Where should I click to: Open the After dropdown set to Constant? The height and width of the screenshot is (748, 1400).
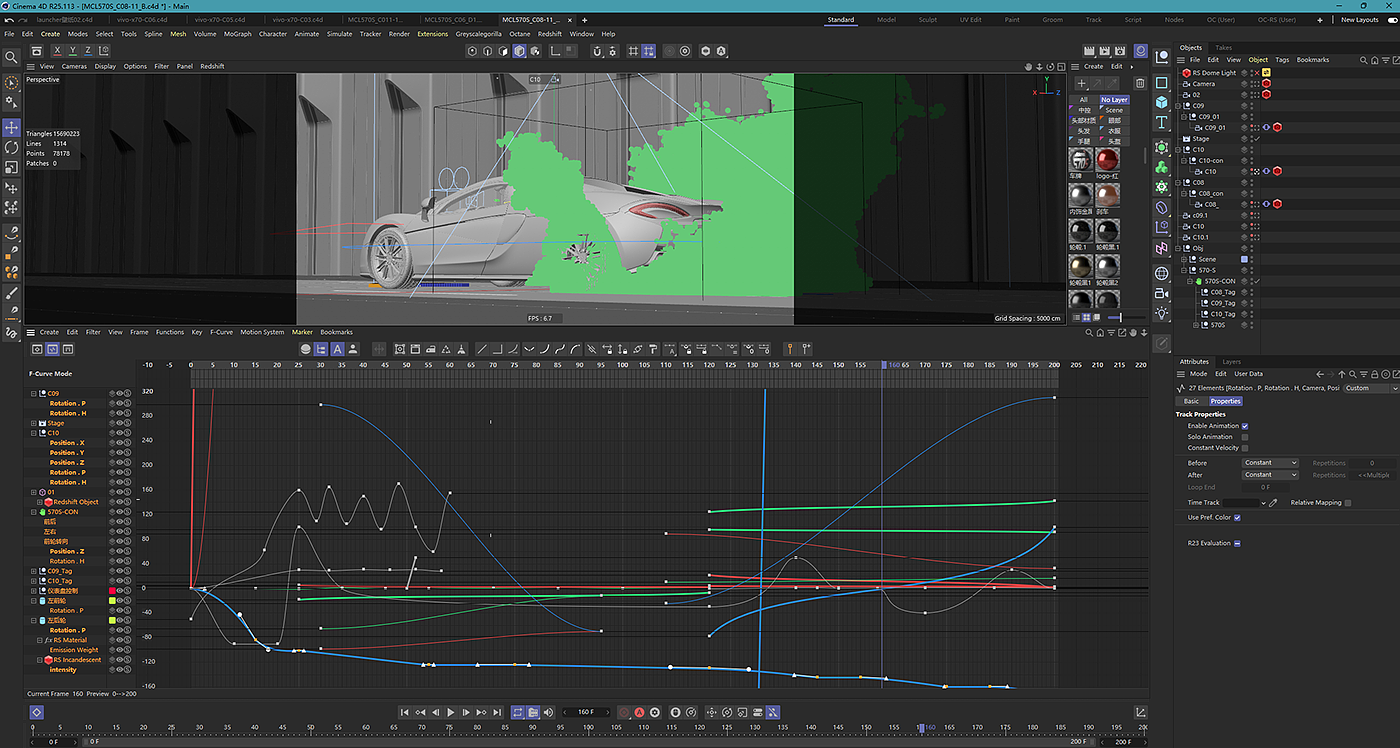point(1270,475)
